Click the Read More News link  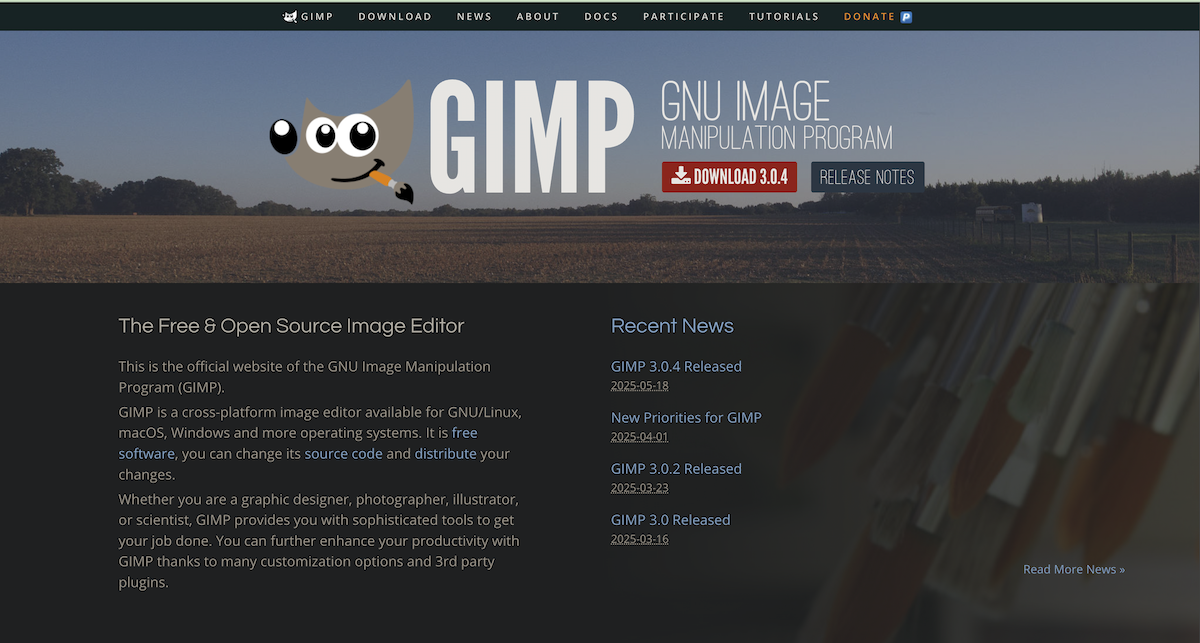click(x=1074, y=569)
